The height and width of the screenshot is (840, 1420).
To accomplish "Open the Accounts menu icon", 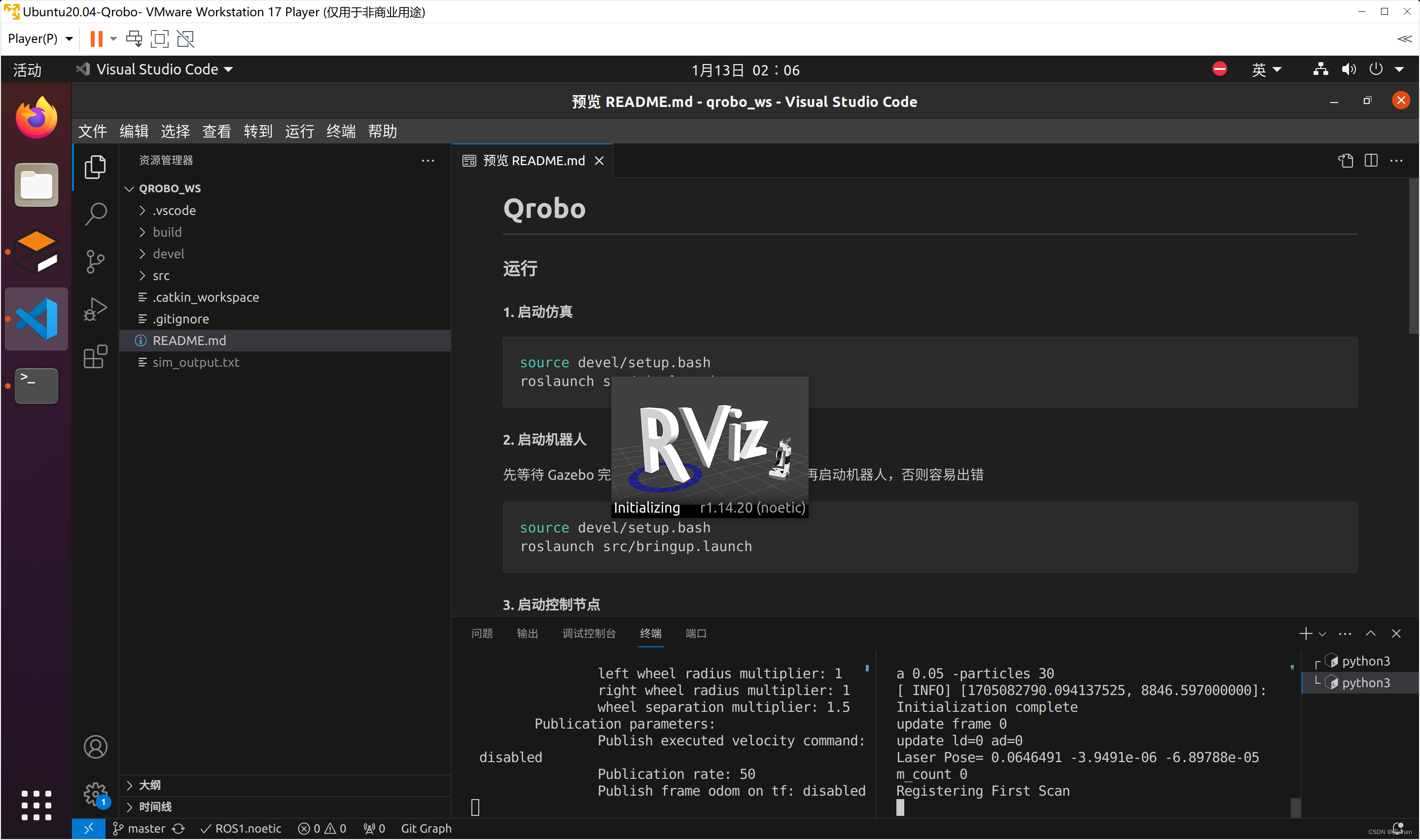I will [95, 747].
